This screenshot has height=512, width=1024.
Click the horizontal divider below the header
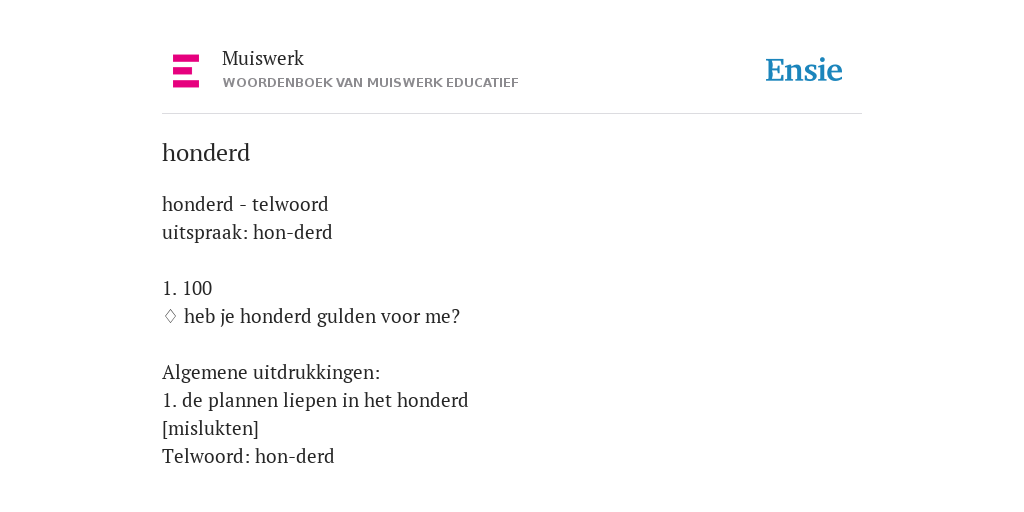click(x=512, y=114)
